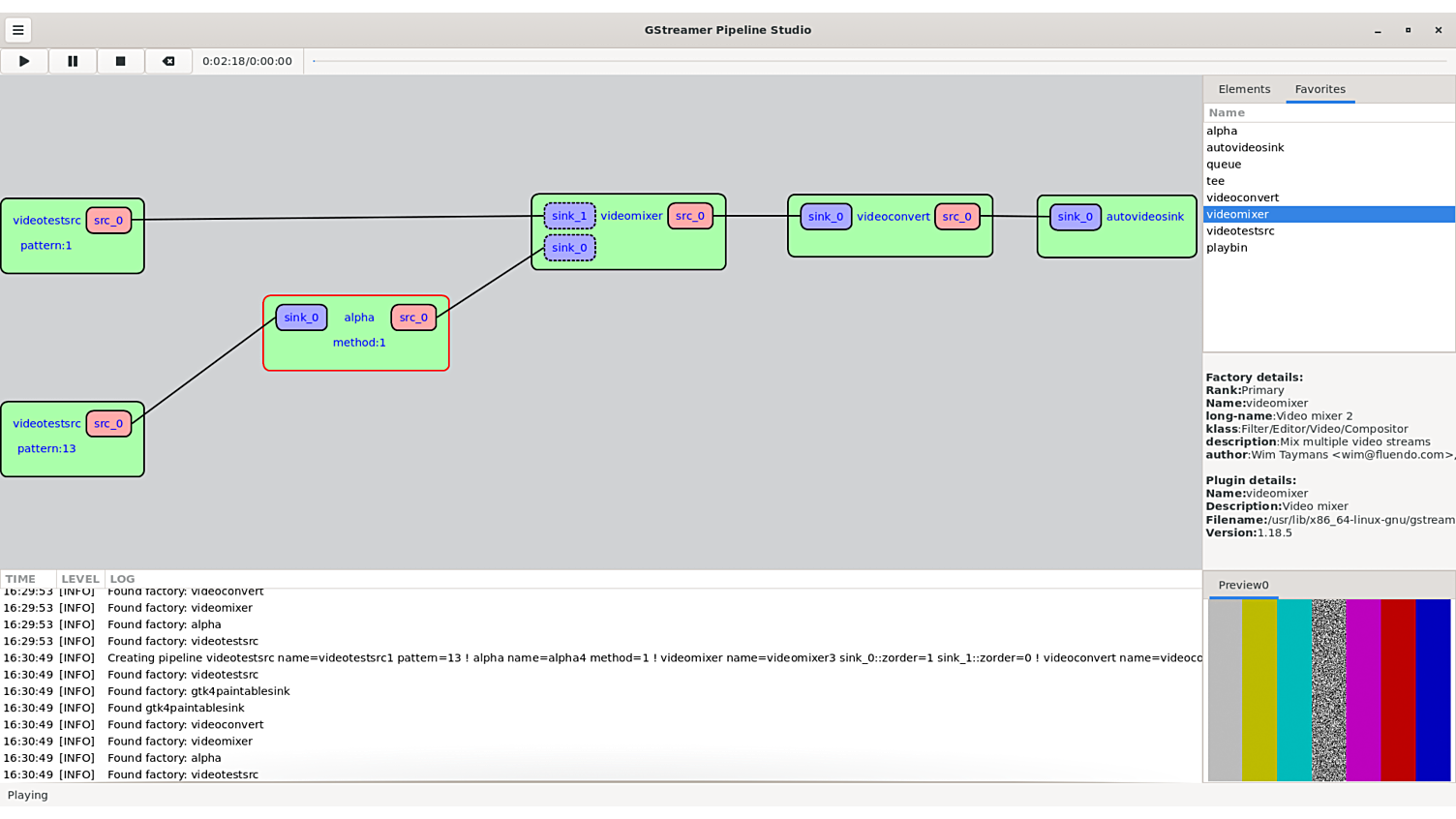Open the hamburger menu

click(17, 29)
